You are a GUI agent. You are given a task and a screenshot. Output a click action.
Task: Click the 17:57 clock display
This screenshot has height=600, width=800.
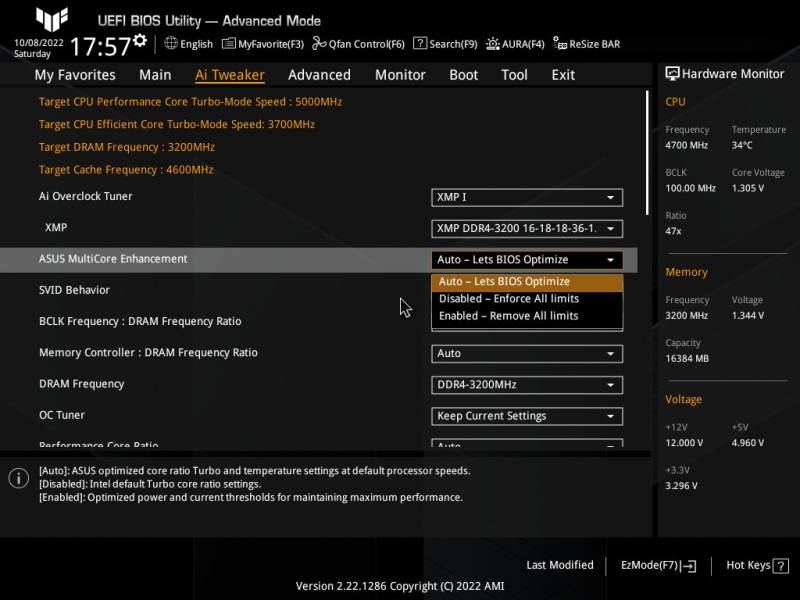click(101, 46)
